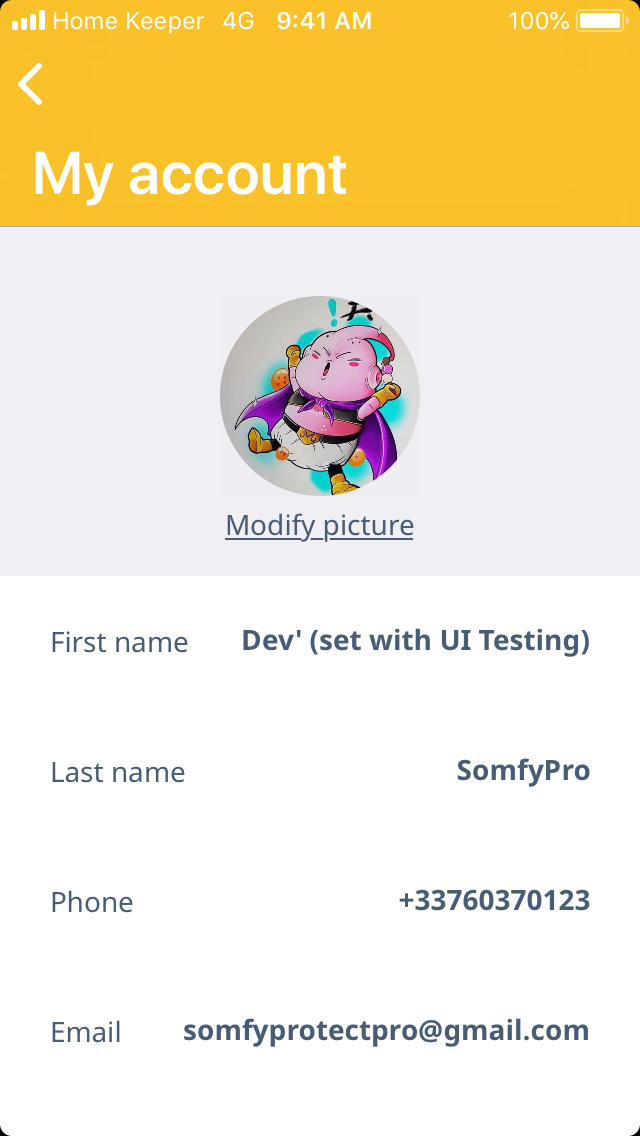Edit the last name SomfyPro
The width and height of the screenshot is (640, 1136).
tap(523, 770)
